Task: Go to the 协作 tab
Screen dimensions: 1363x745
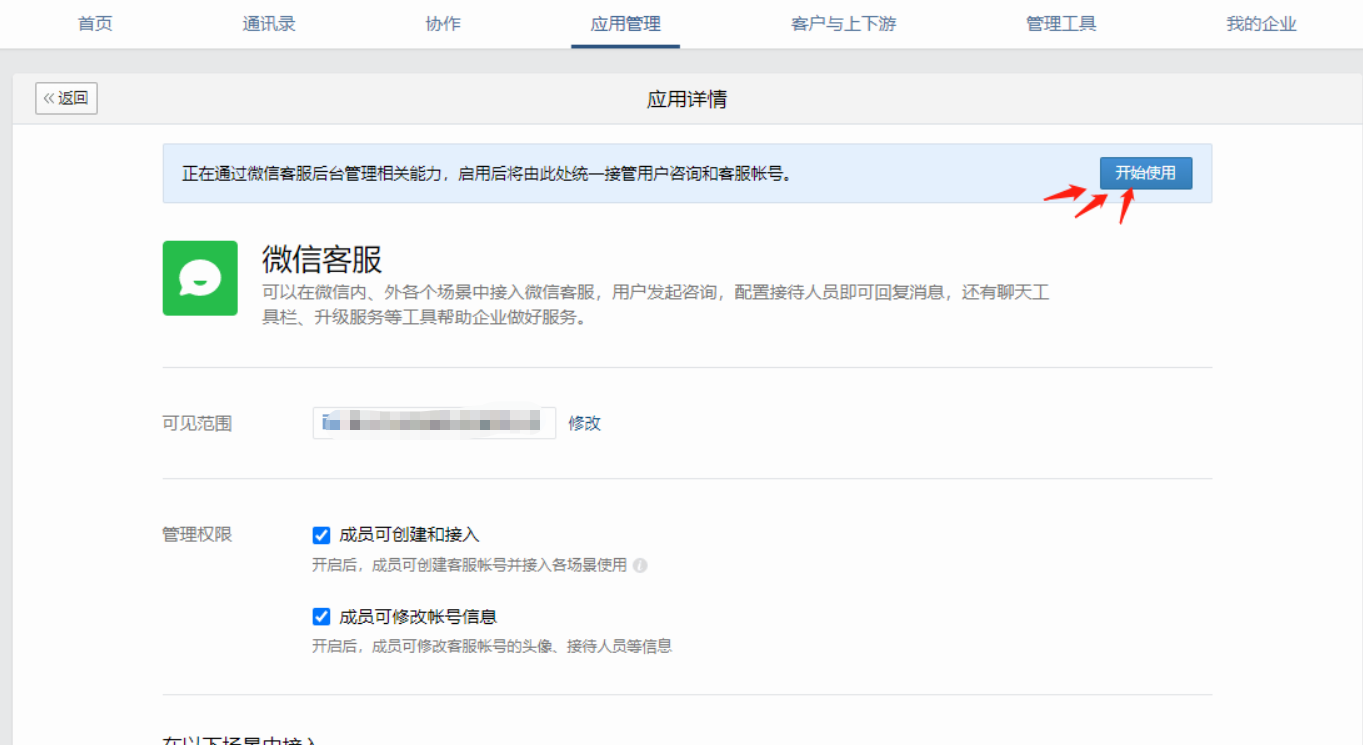Action: [x=443, y=24]
